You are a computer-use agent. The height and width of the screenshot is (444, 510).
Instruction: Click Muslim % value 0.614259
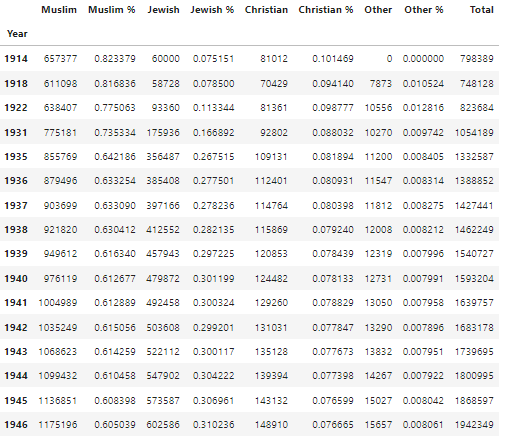pyautogui.click(x=115, y=352)
